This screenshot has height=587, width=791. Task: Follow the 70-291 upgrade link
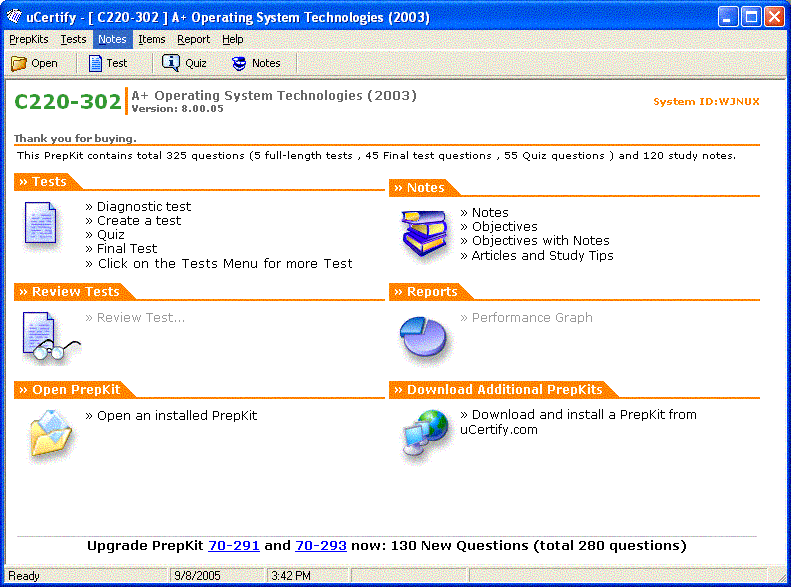pos(234,546)
